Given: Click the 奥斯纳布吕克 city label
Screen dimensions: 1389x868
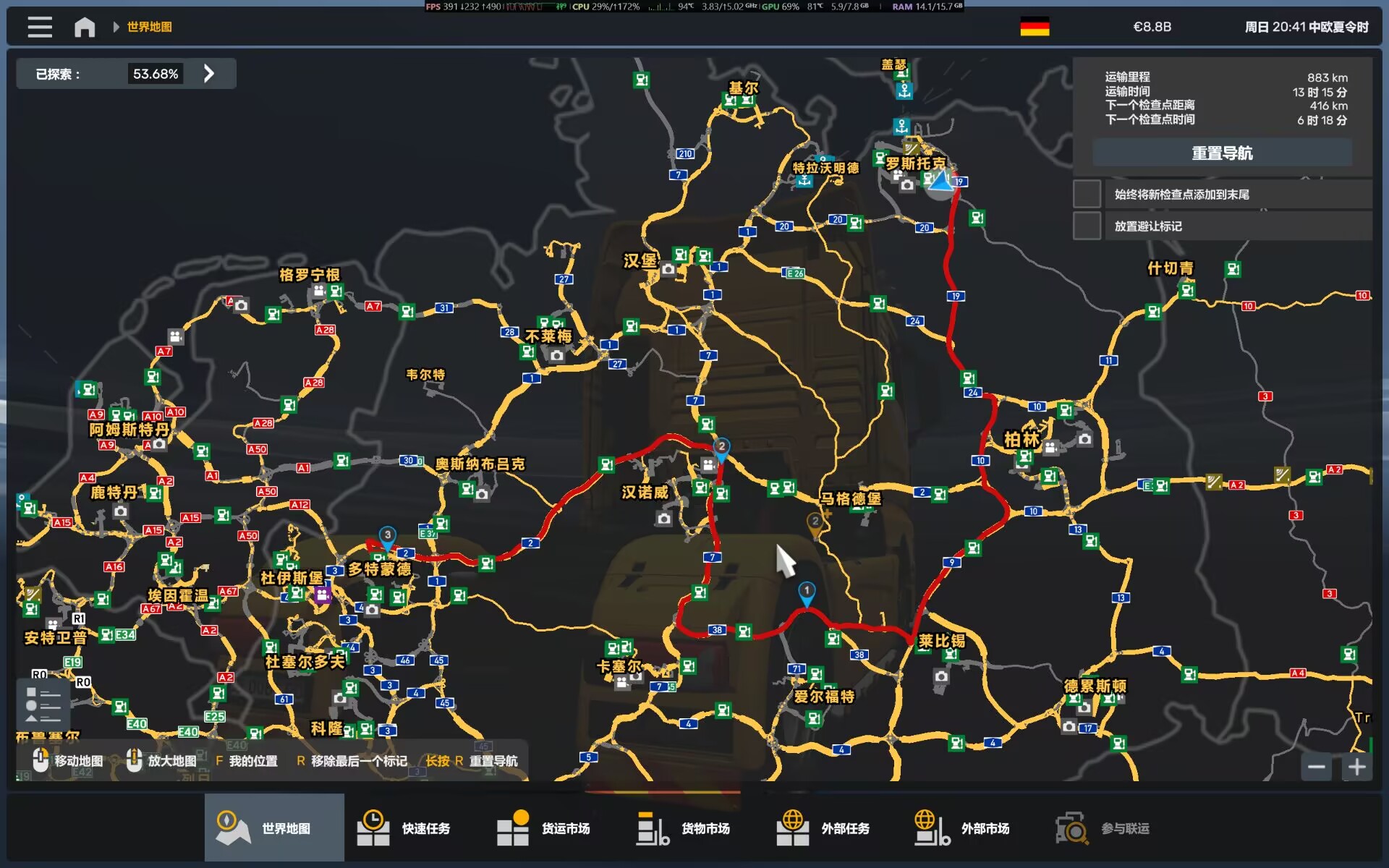Looking at the screenshot, I should (480, 464).
